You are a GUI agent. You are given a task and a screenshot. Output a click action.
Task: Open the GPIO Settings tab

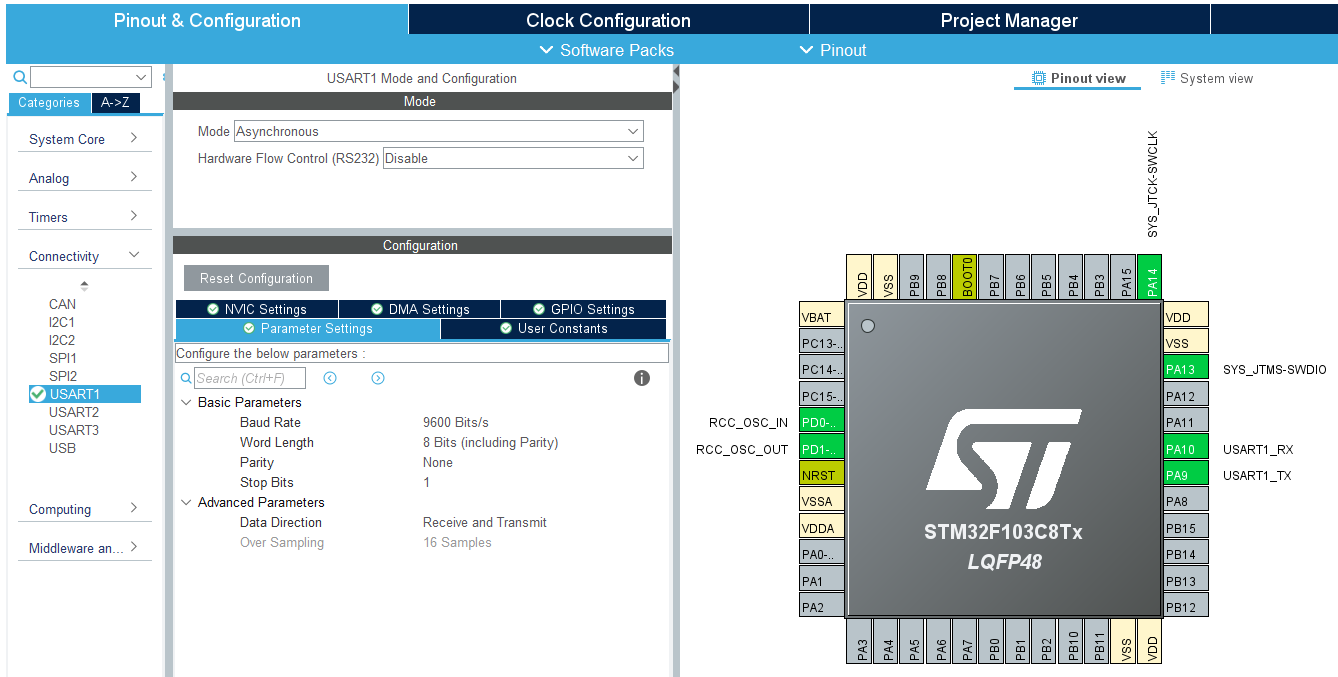point(583,309)
